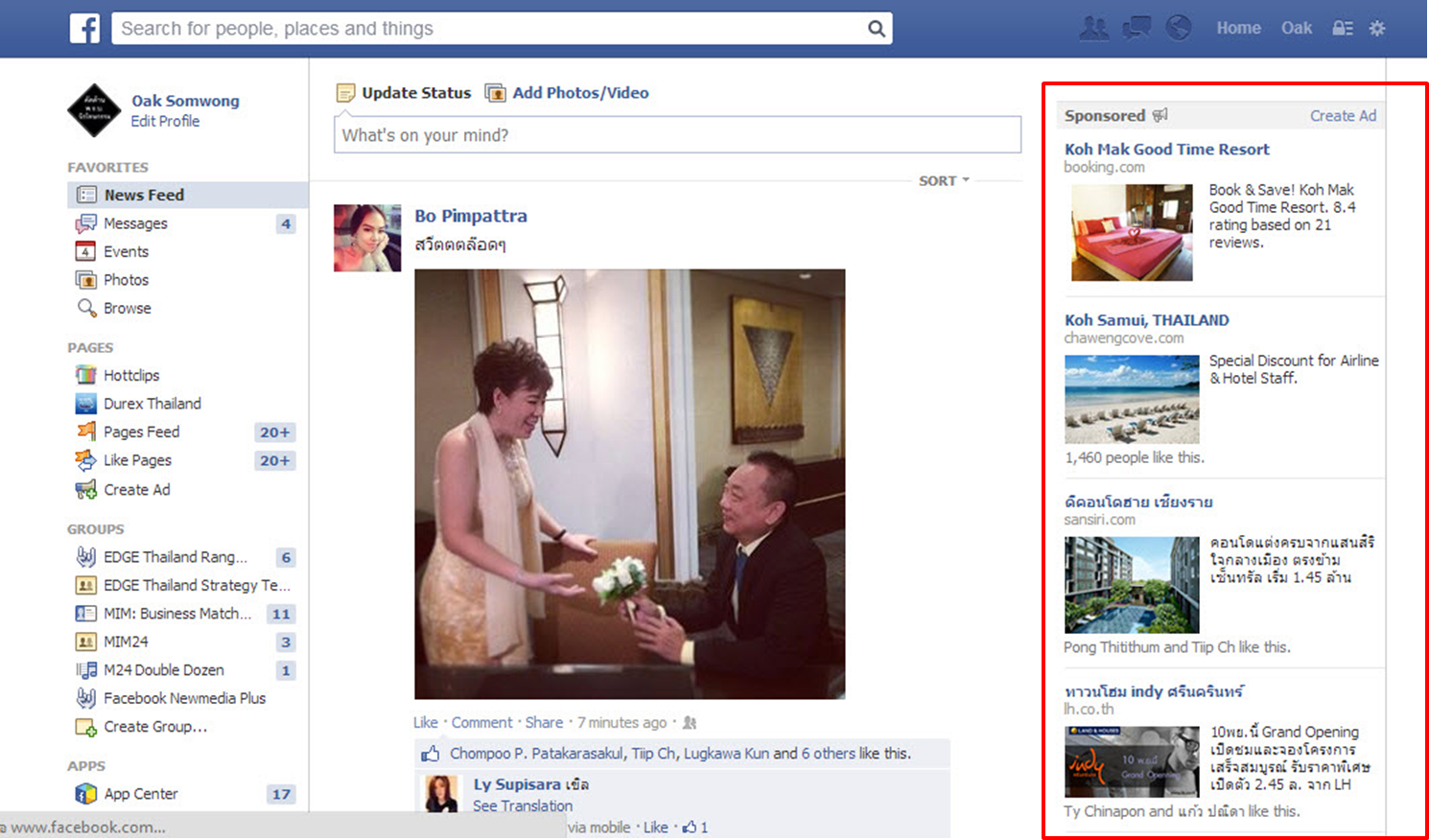Open Bo Pimpattra's profile picture
The height and width of the screenshot is (840, 1429).
pyautogui.click(x=367, y=238)
